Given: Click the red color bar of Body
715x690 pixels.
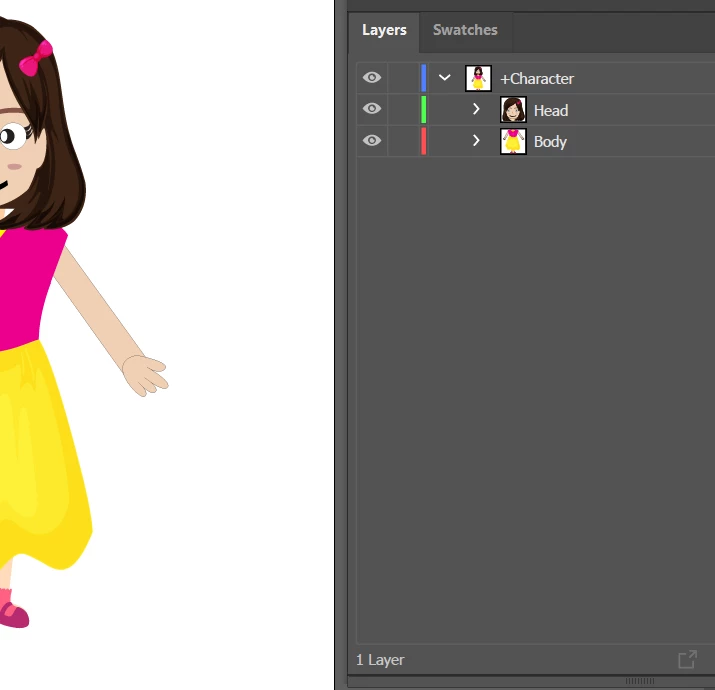Looking at the screenshot, I should 424,141.
